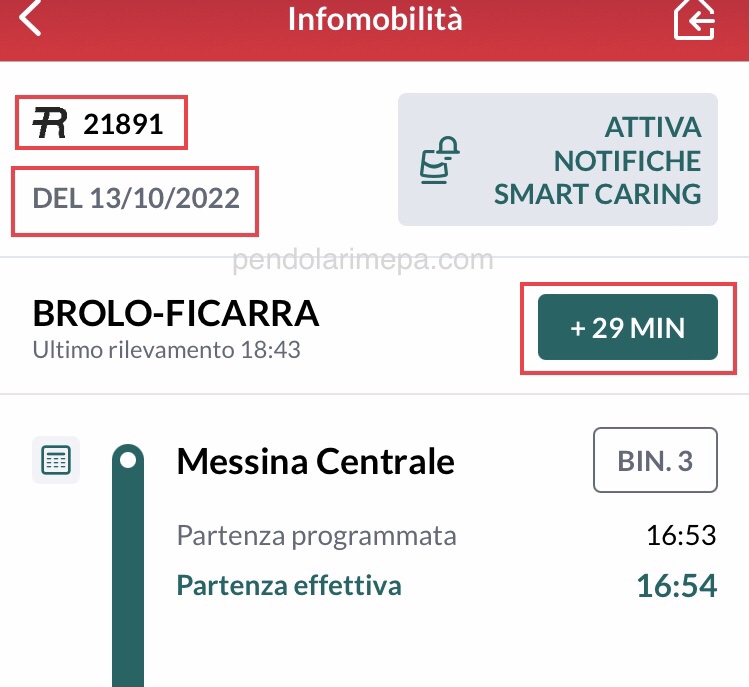Tap the white dot on the route line
749x687 pixels.
tap(127, 460)
